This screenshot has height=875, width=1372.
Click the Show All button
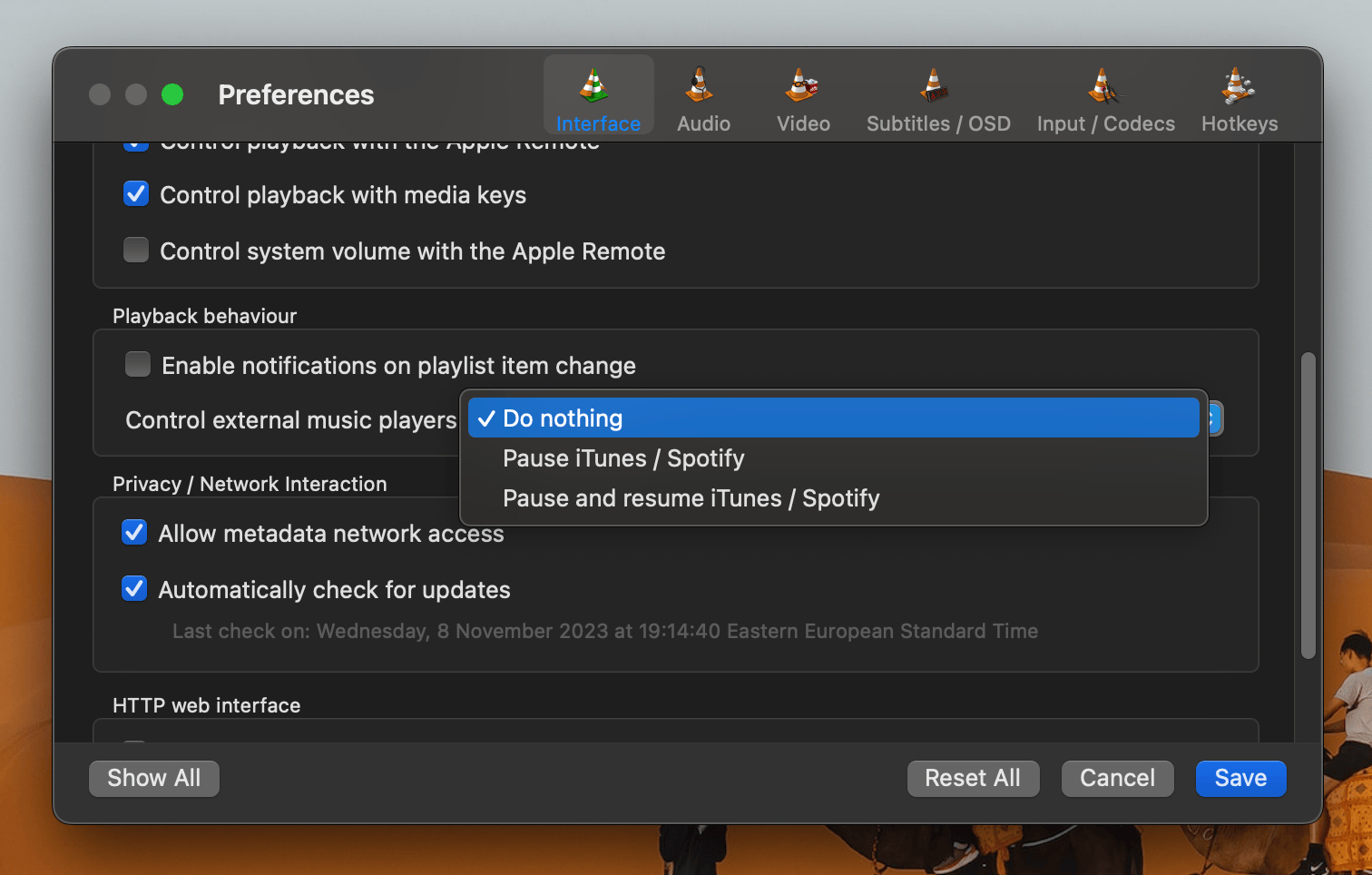[153, 778]
